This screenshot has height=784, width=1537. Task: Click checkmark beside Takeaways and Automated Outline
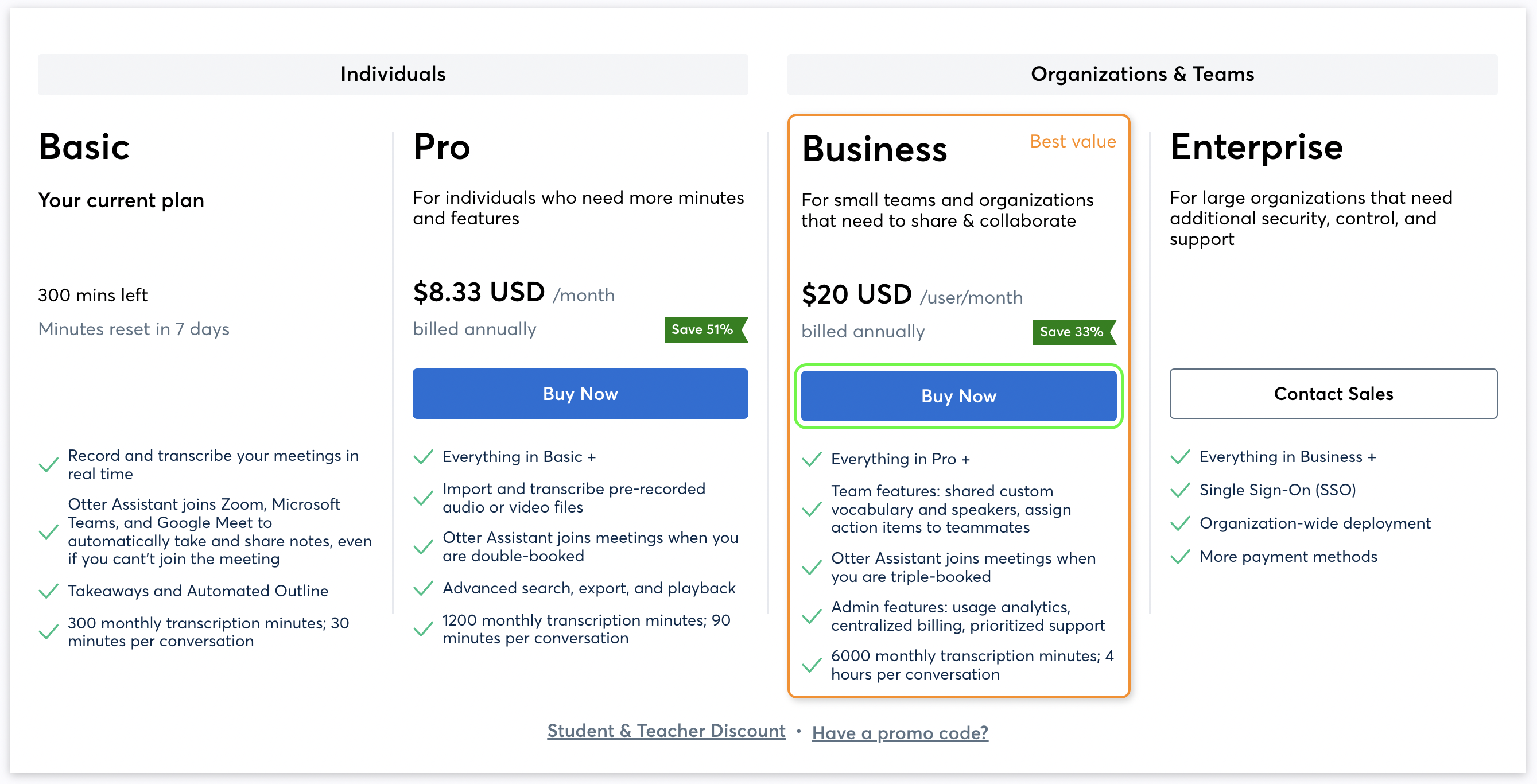point(48,591)
